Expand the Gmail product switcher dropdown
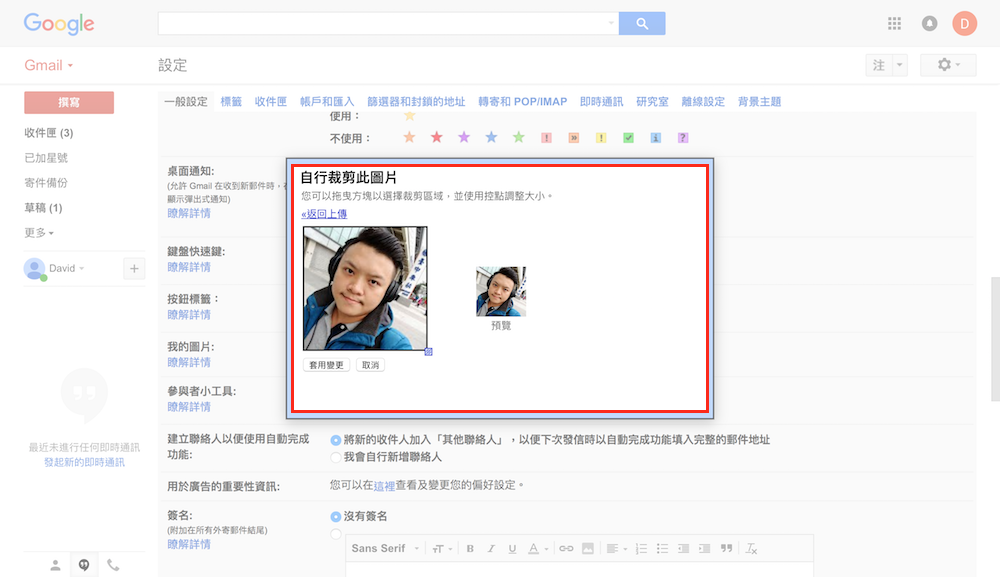Viewport: 1000px width, 577px height. click(49, 66)
